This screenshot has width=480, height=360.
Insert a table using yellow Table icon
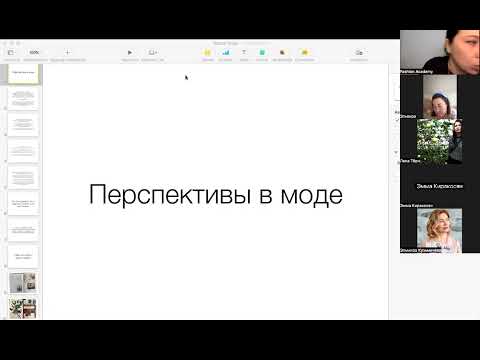tap(207, 52)
